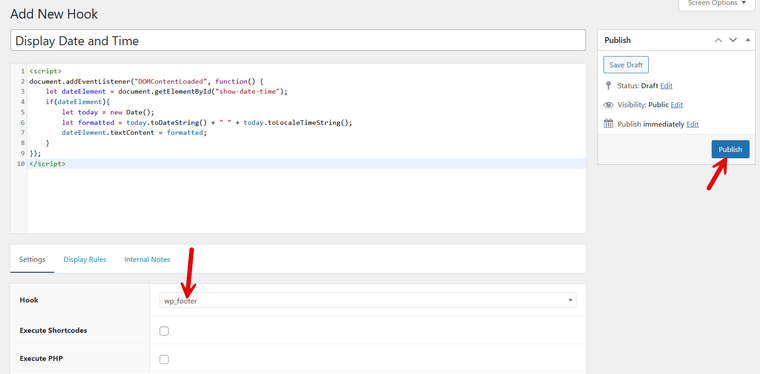Click the 'Add New Hook' heading

[54, 14]
